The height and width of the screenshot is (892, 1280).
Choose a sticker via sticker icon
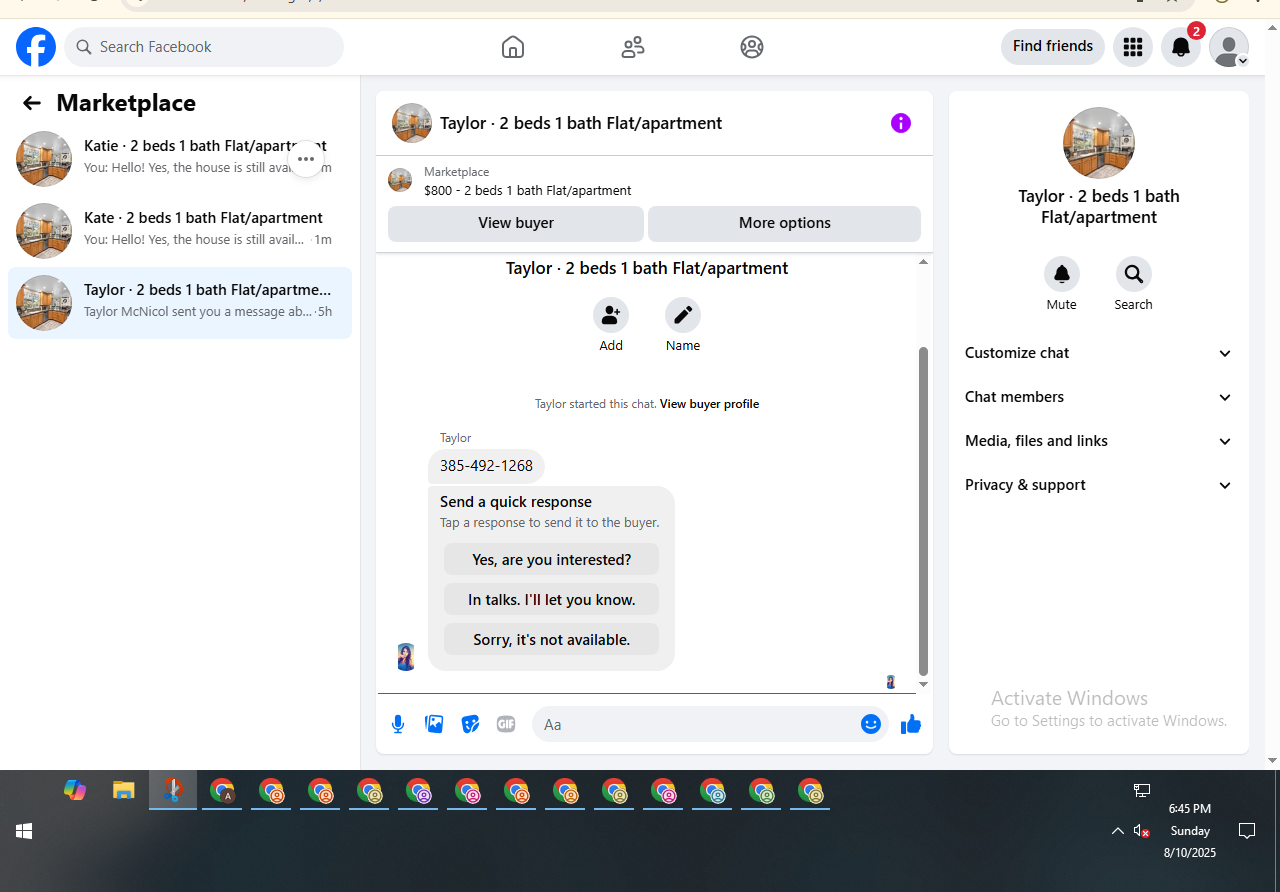470,725
